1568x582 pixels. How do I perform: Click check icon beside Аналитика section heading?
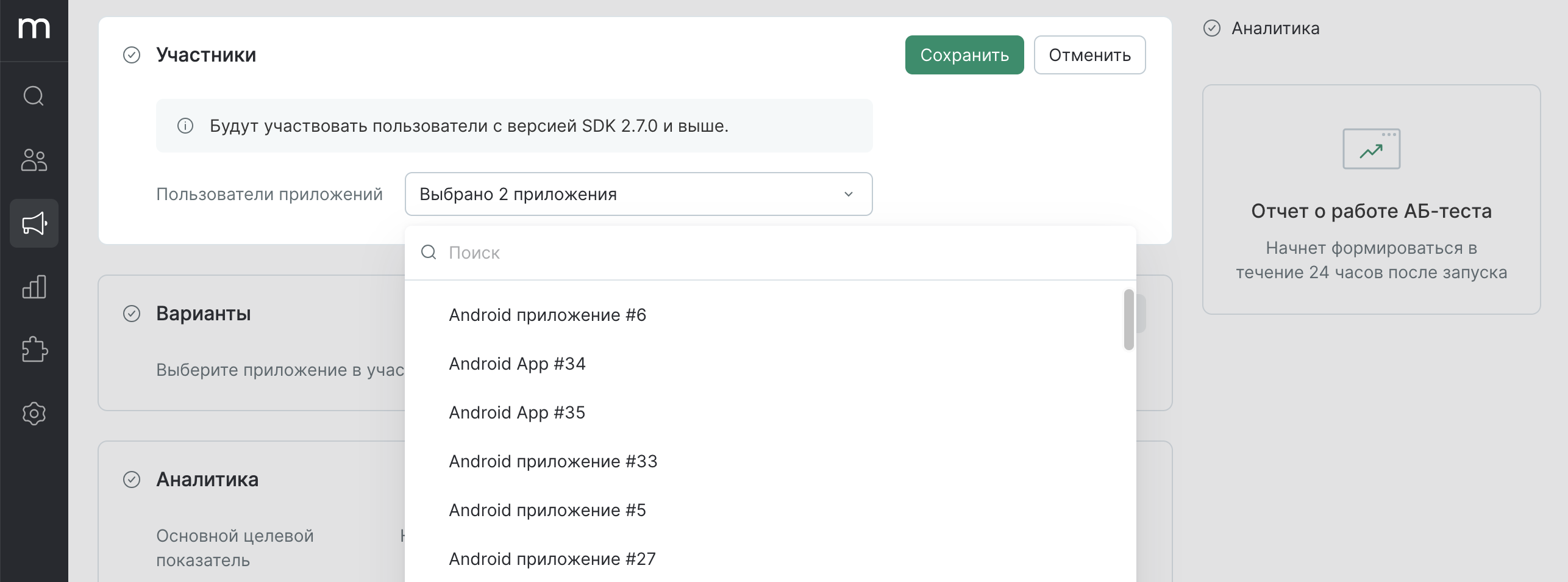coord(132,480)
